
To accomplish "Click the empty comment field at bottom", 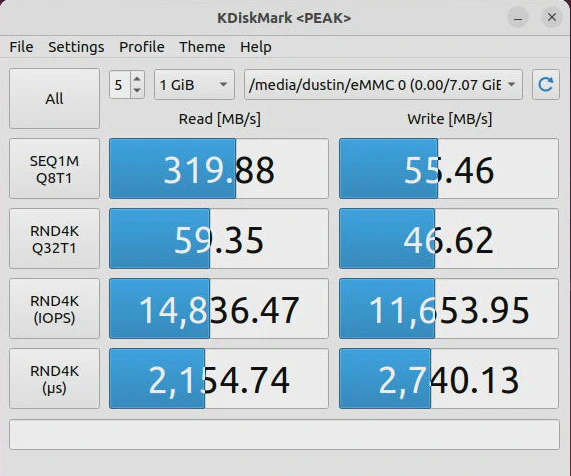I will (284, 434).
